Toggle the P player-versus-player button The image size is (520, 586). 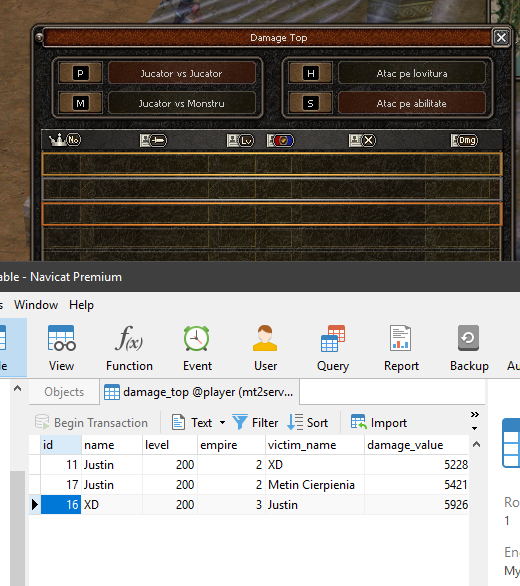point(80,73)
